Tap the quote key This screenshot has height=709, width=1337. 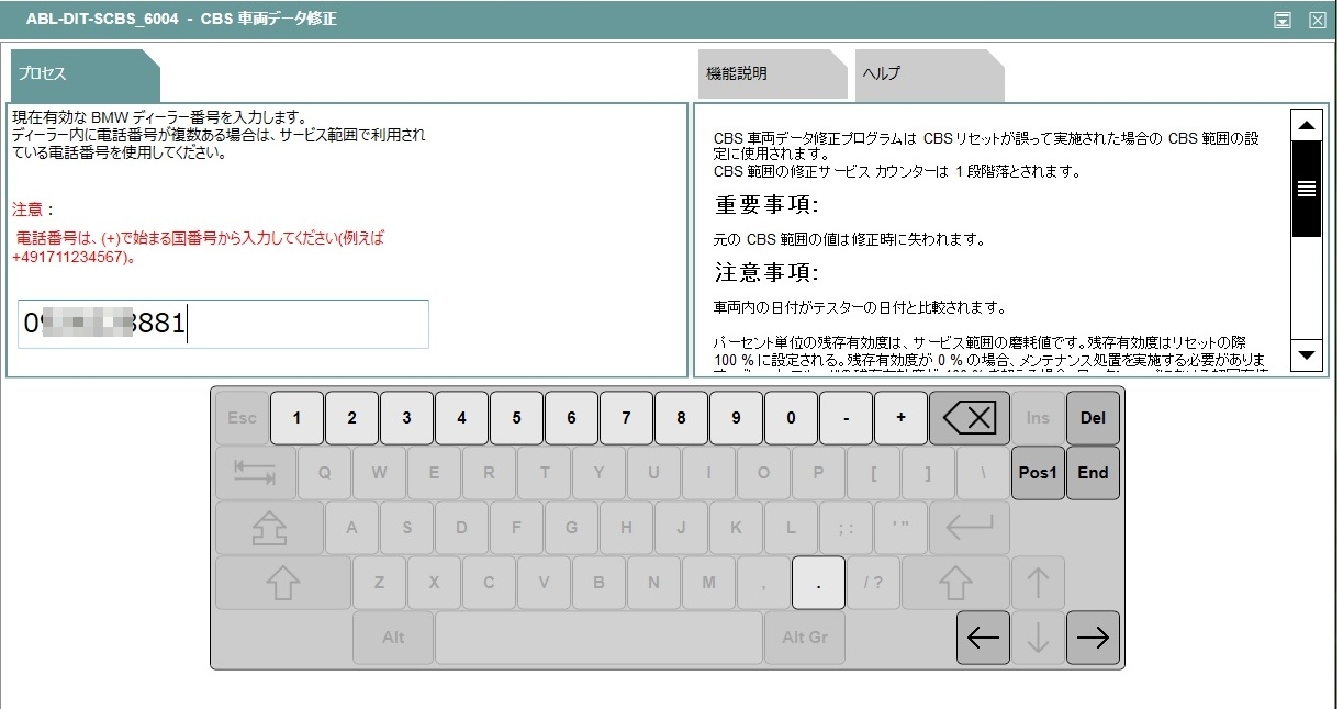tap(900, 528)
